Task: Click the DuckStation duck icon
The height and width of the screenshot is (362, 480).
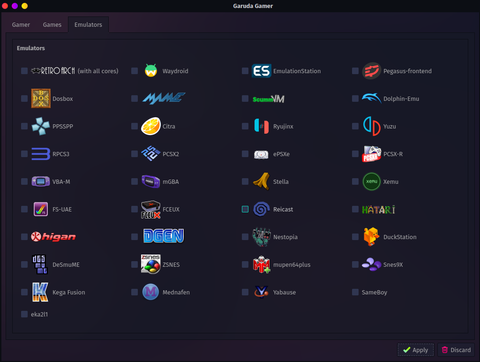Action: click(x=371, y=237)
